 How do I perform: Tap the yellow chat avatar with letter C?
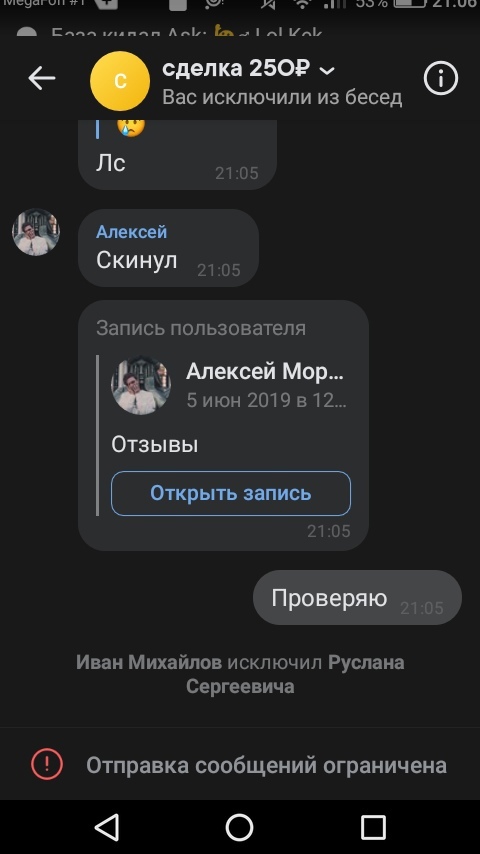[x=120, y=81]
